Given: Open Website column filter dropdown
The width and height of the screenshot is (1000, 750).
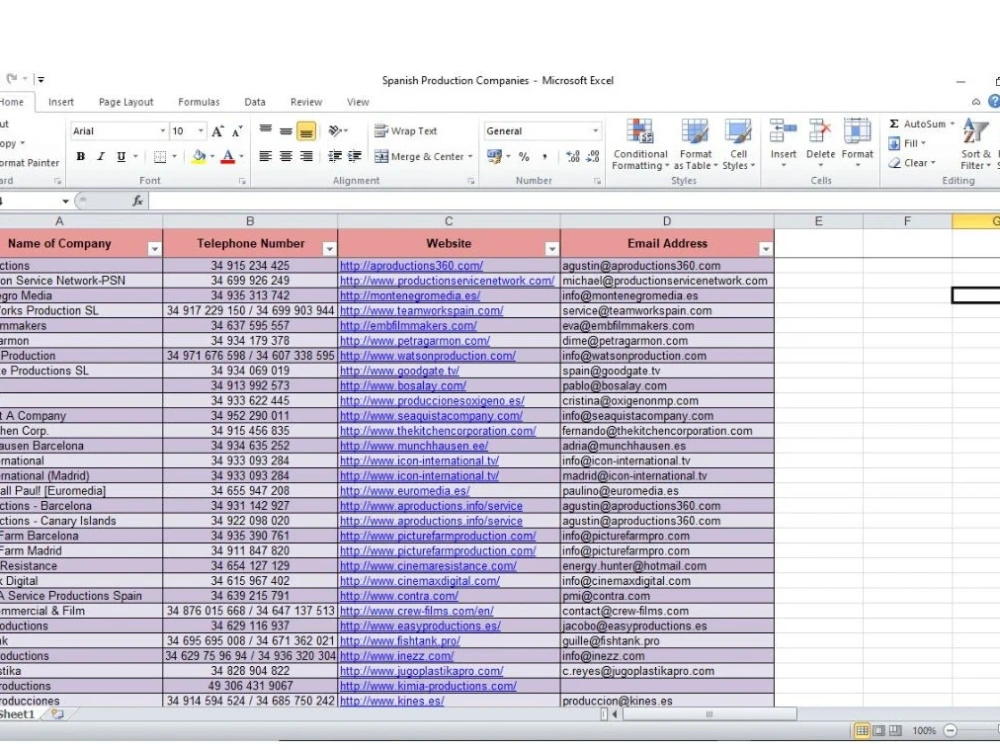Looking at the screenshot, I should pos(552,249).
